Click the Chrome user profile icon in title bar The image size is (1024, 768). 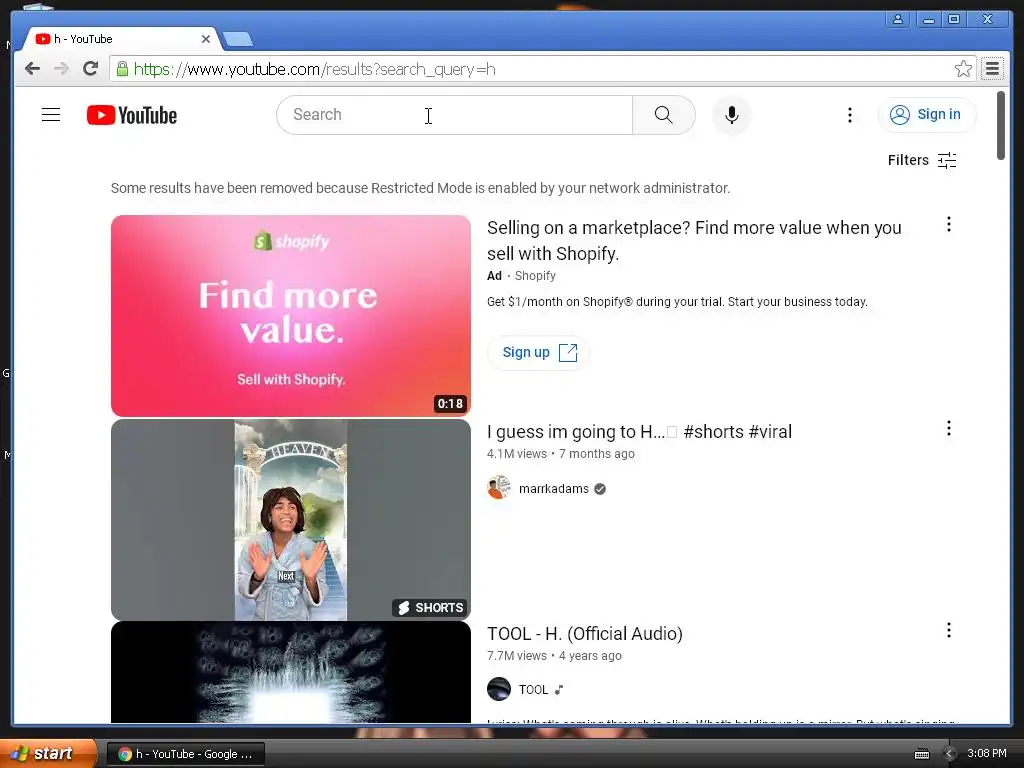898,19
